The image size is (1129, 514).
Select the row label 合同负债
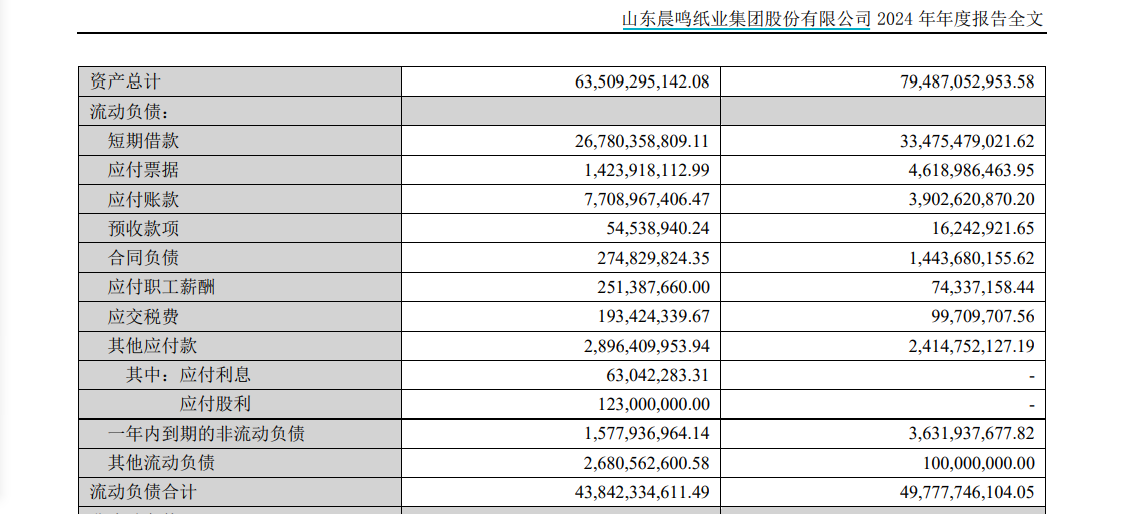pos(143,258)
